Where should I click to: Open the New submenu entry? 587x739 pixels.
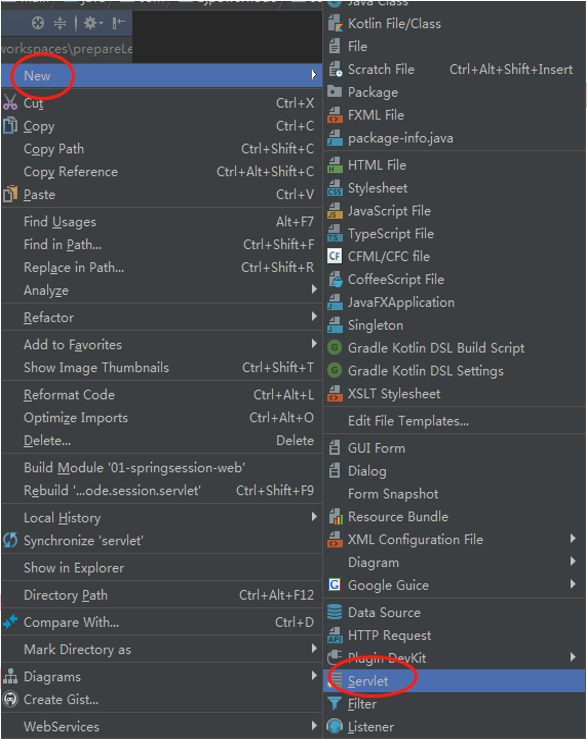coord(162,75)
